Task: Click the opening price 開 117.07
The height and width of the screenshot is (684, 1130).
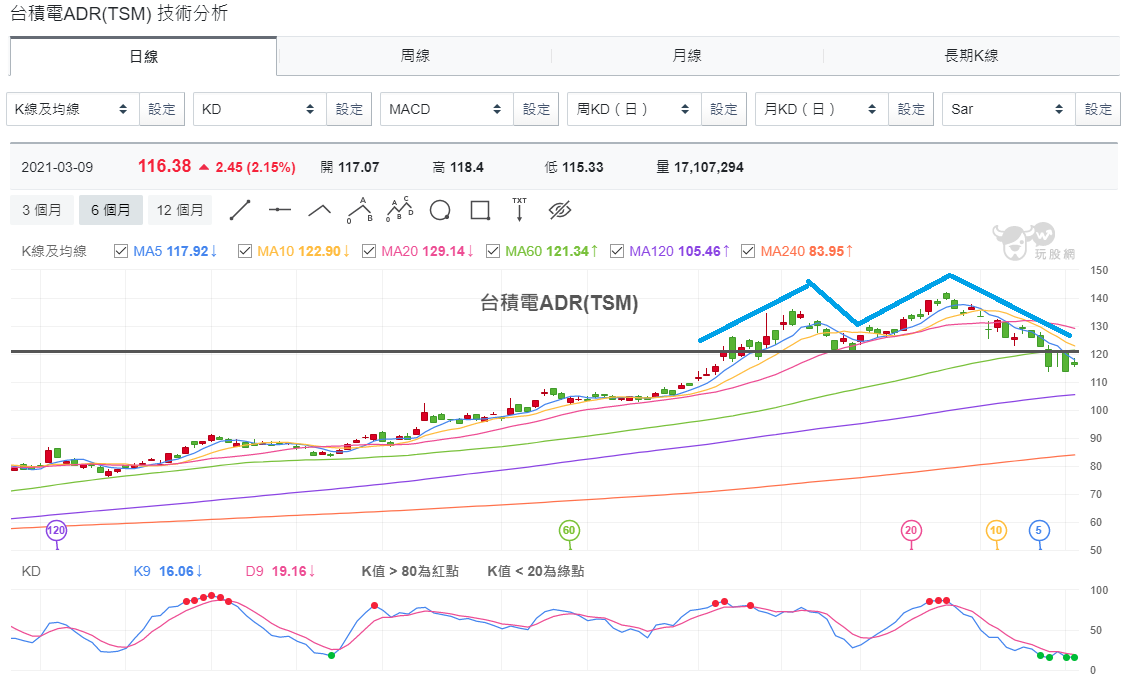Action: pos(350,167)
